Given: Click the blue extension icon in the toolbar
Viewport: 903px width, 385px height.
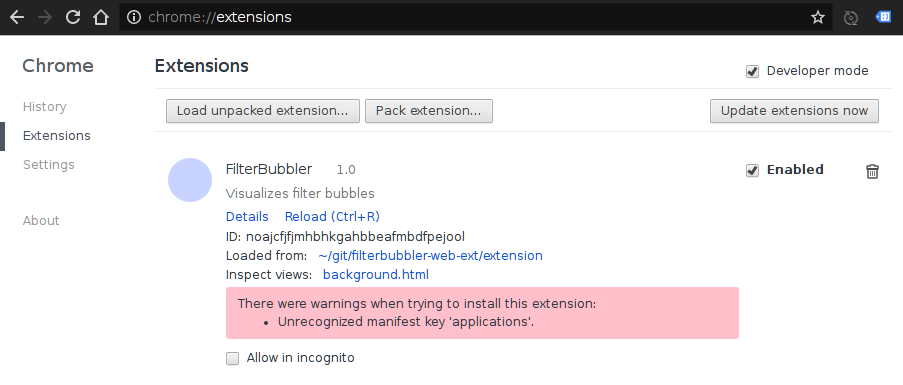Looking at the screenshot, I should click(883, 17).
